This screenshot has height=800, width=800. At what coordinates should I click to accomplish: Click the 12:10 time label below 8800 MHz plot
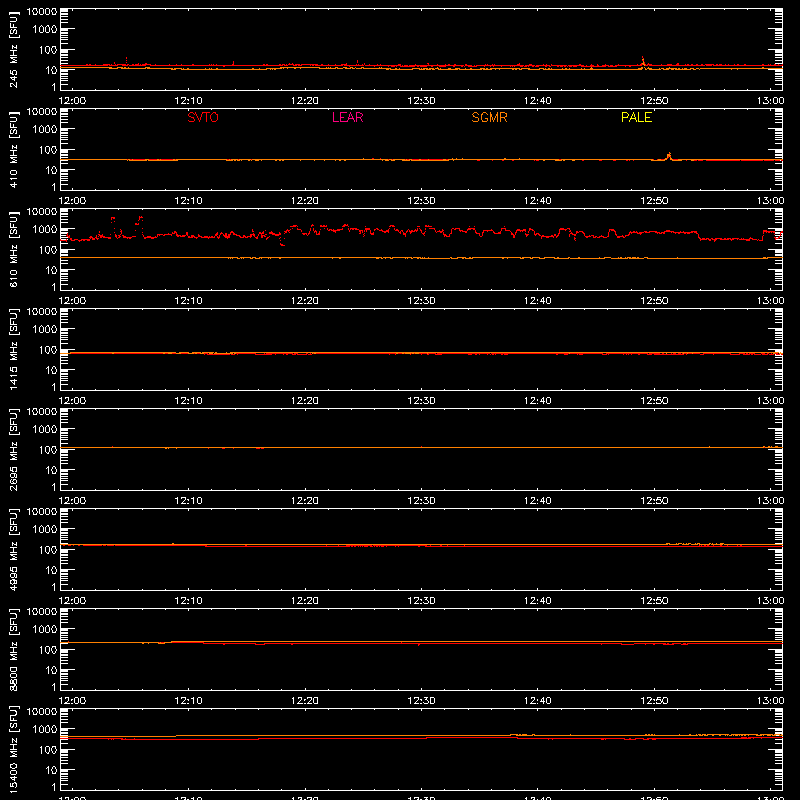[188, 701]
